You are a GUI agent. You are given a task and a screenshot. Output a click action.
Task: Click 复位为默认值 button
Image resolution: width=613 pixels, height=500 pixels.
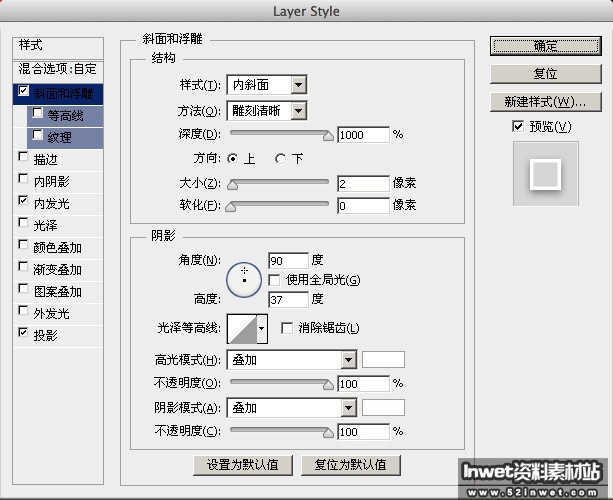[x=351, y=465]
